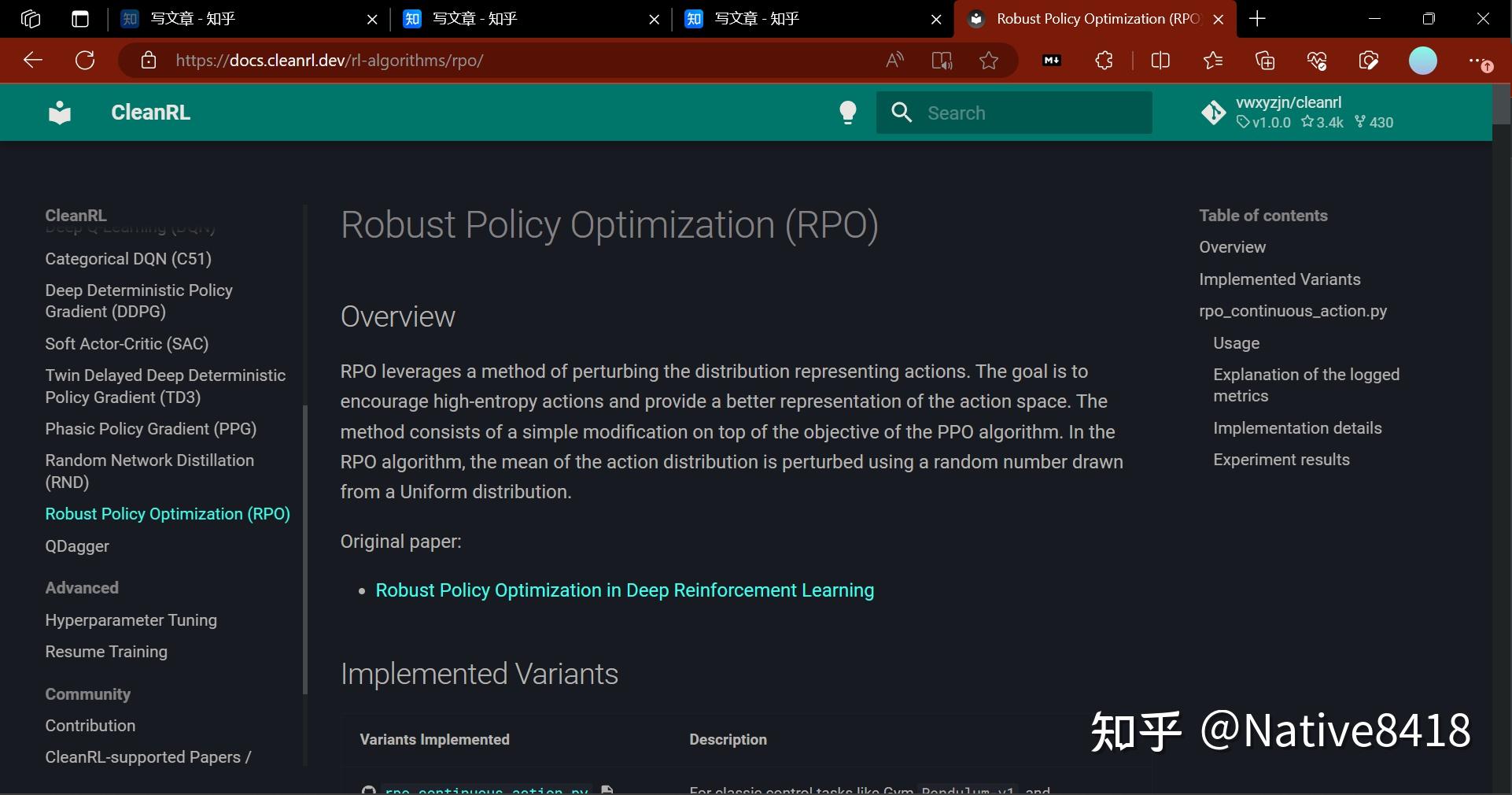
Task: Open the RPO original paper link
Action: pos(623,591)
